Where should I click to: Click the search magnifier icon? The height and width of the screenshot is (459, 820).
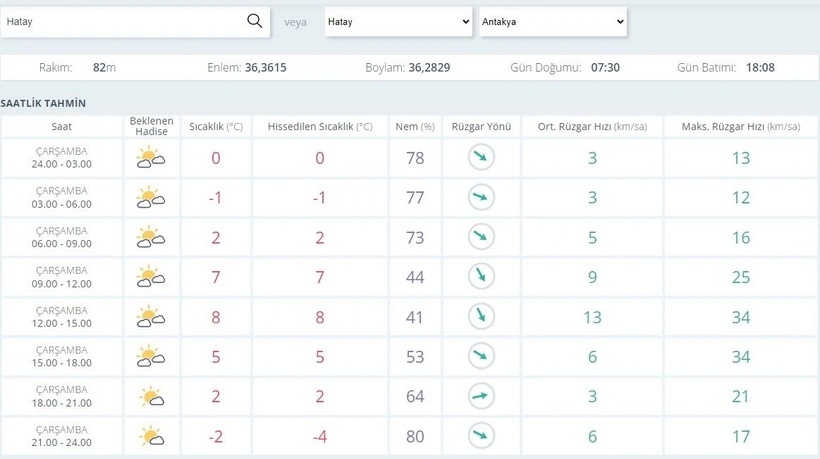[x=254, y=21]
